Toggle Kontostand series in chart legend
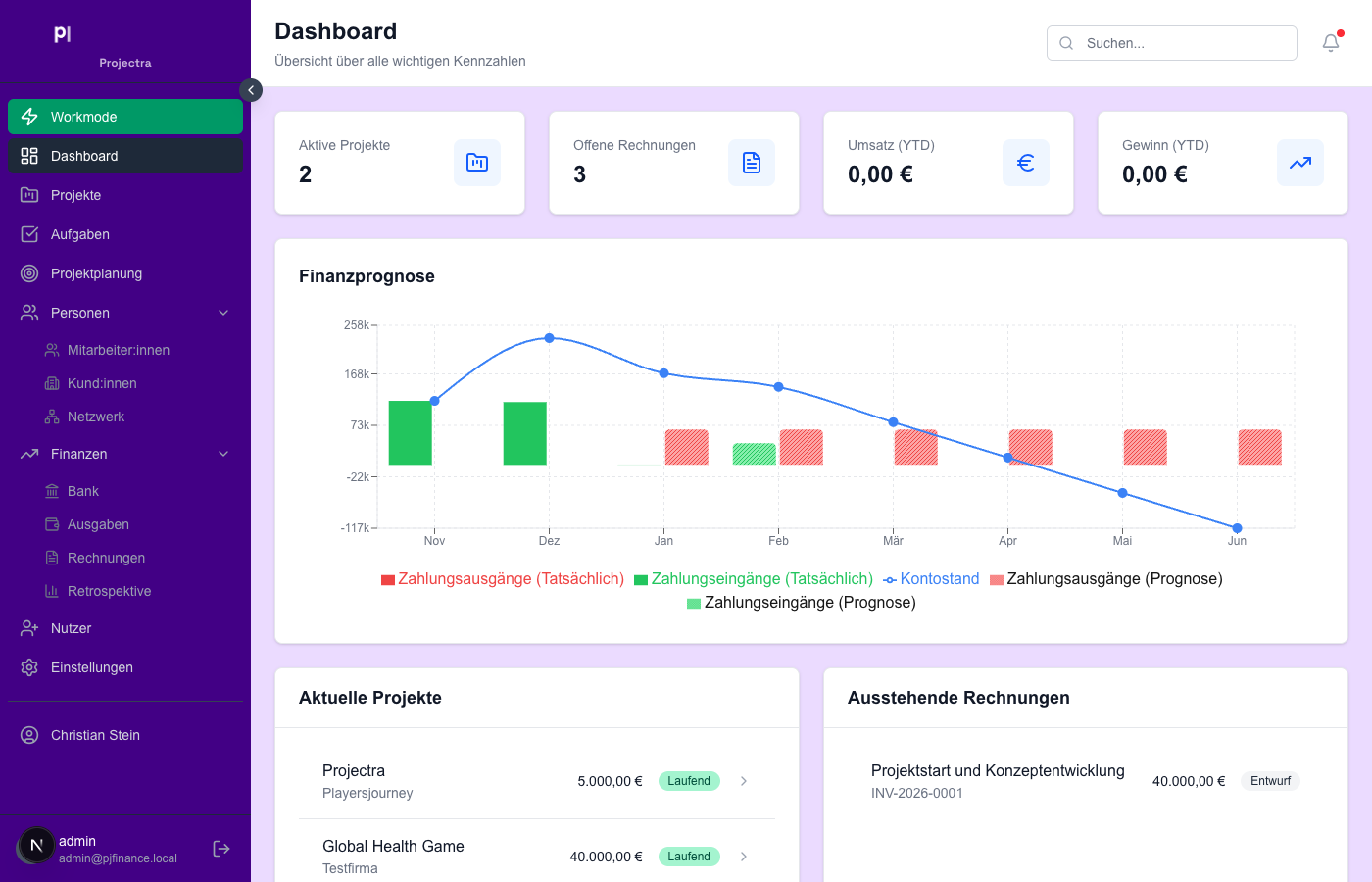Screen dimensions: 1372x882 coord(931,579)
